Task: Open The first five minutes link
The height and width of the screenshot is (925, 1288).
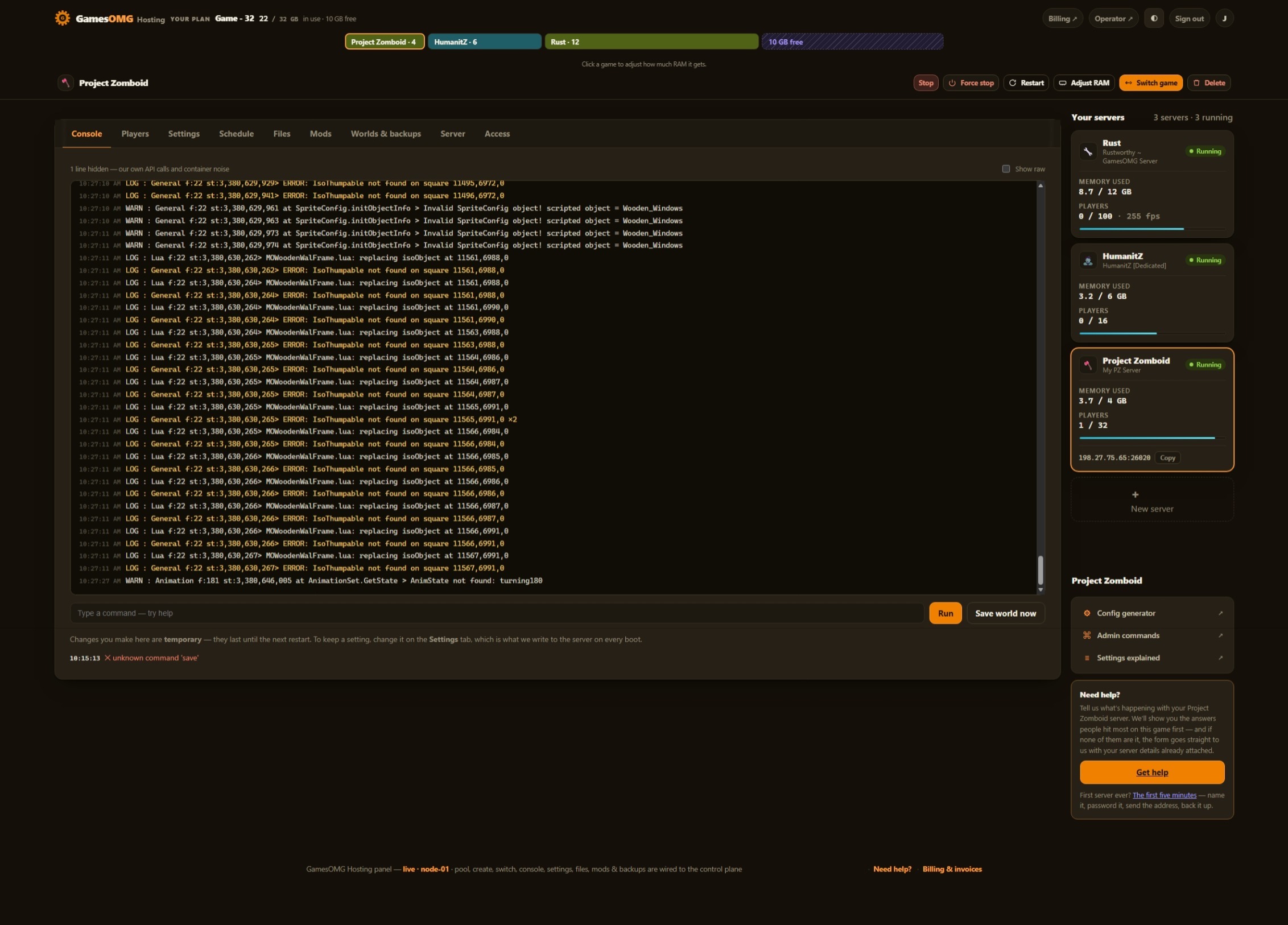Action: coord(1164,795)
